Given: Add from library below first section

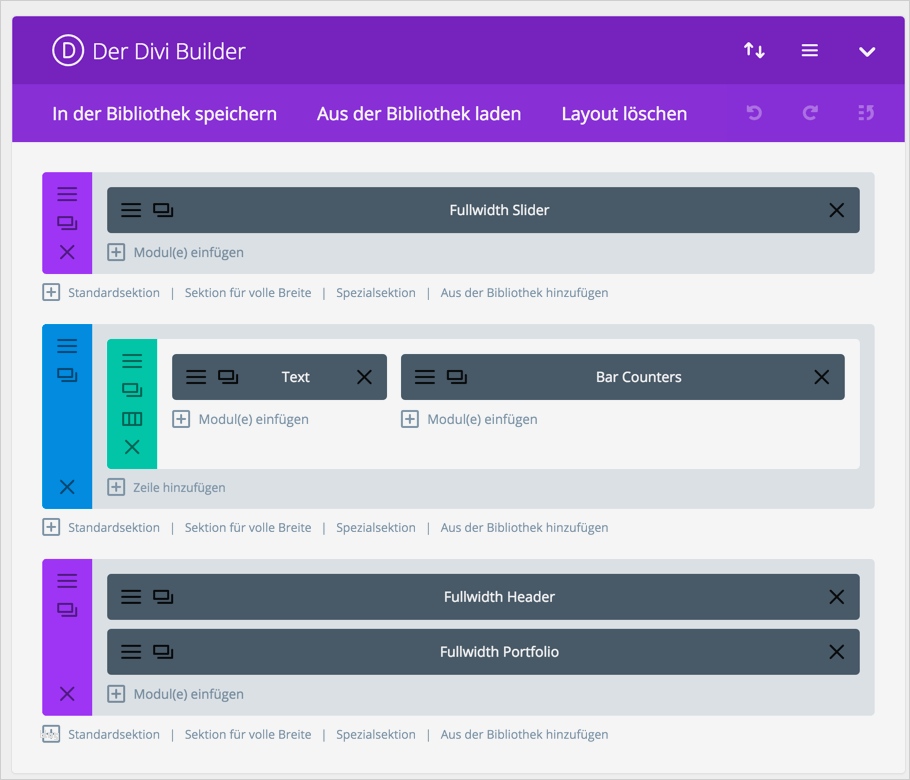Looking at the screenshot, I should 524,292.
